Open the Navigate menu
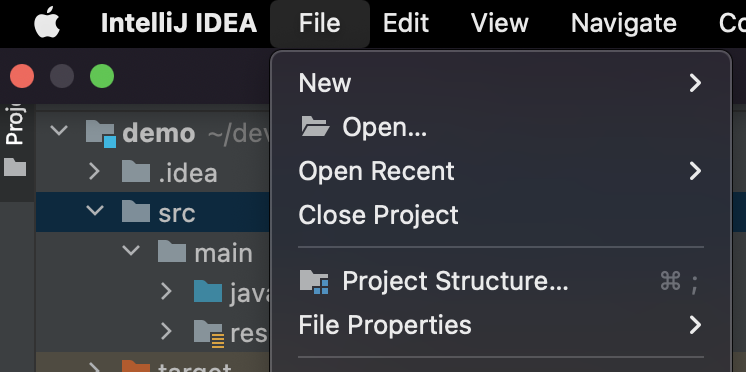 click(x=624, y=23)
